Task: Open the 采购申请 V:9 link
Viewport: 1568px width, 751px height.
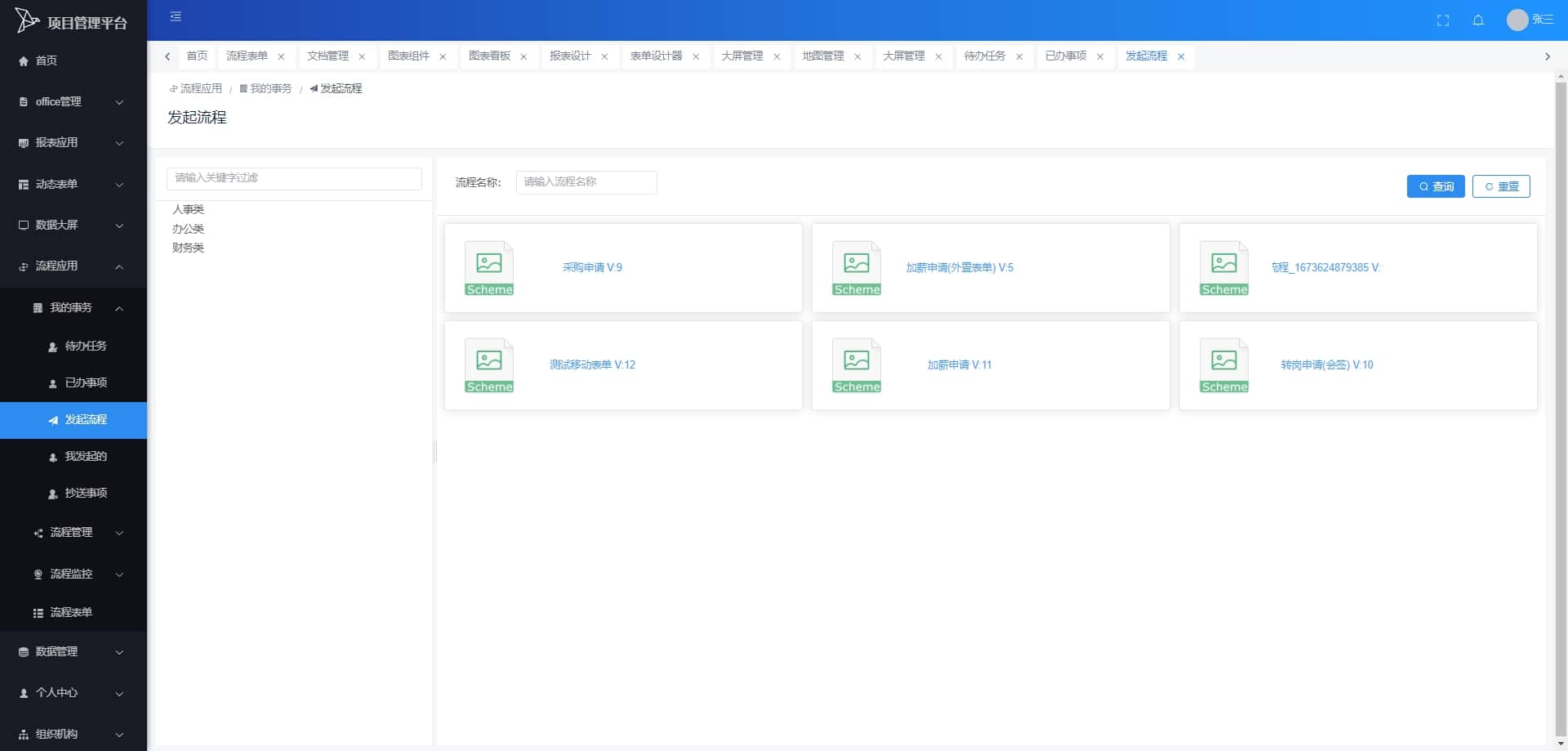Action: click(592, 268)
